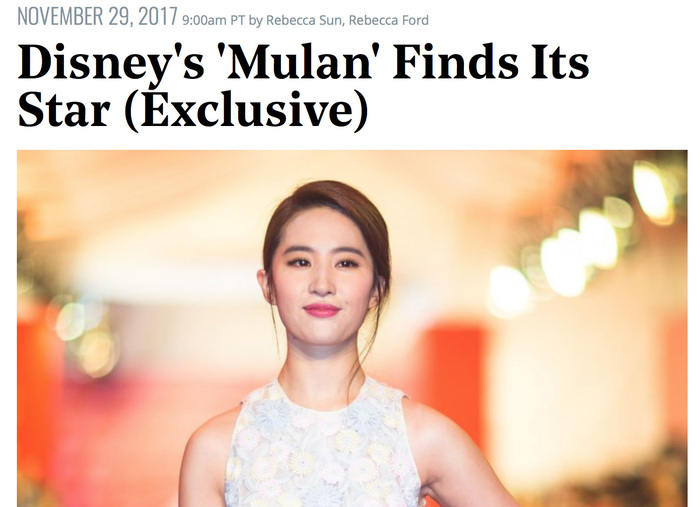Screen dimensions: 700x507
Task: Click the November 29, 2017 publication date
Action: [x=97, y=17]
